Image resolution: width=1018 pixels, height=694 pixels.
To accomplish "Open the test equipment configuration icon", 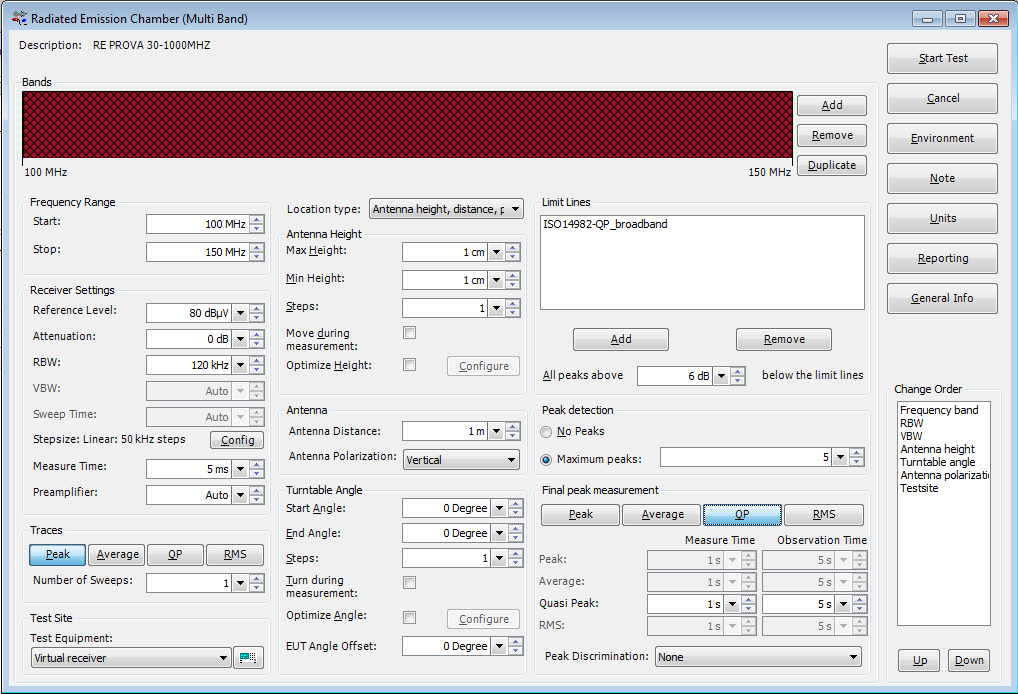I will pos(248,658).
